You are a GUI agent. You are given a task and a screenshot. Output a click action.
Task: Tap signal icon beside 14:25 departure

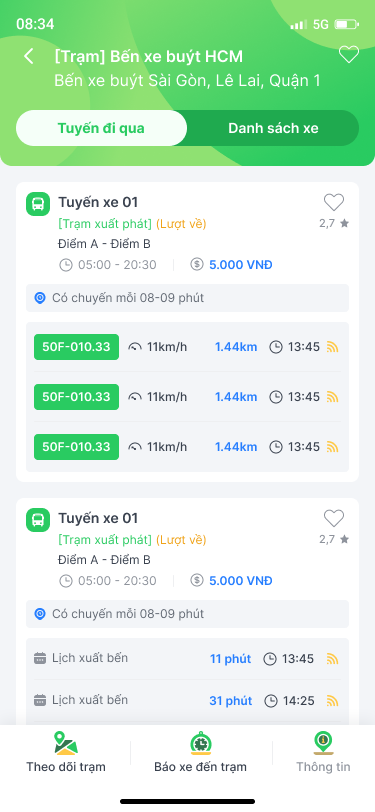click(x=333, y=701)
